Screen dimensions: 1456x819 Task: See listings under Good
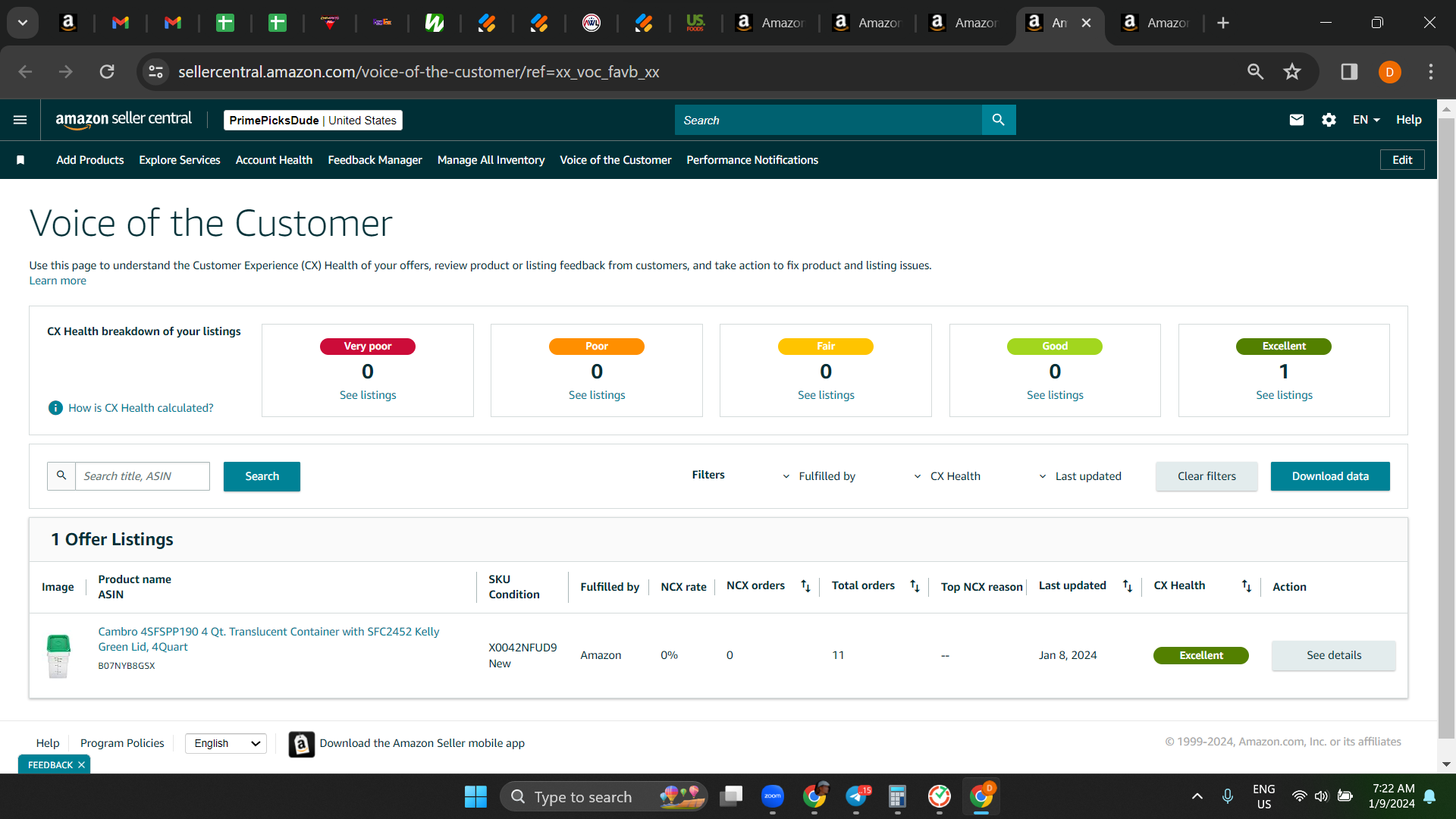point(1055,395)
